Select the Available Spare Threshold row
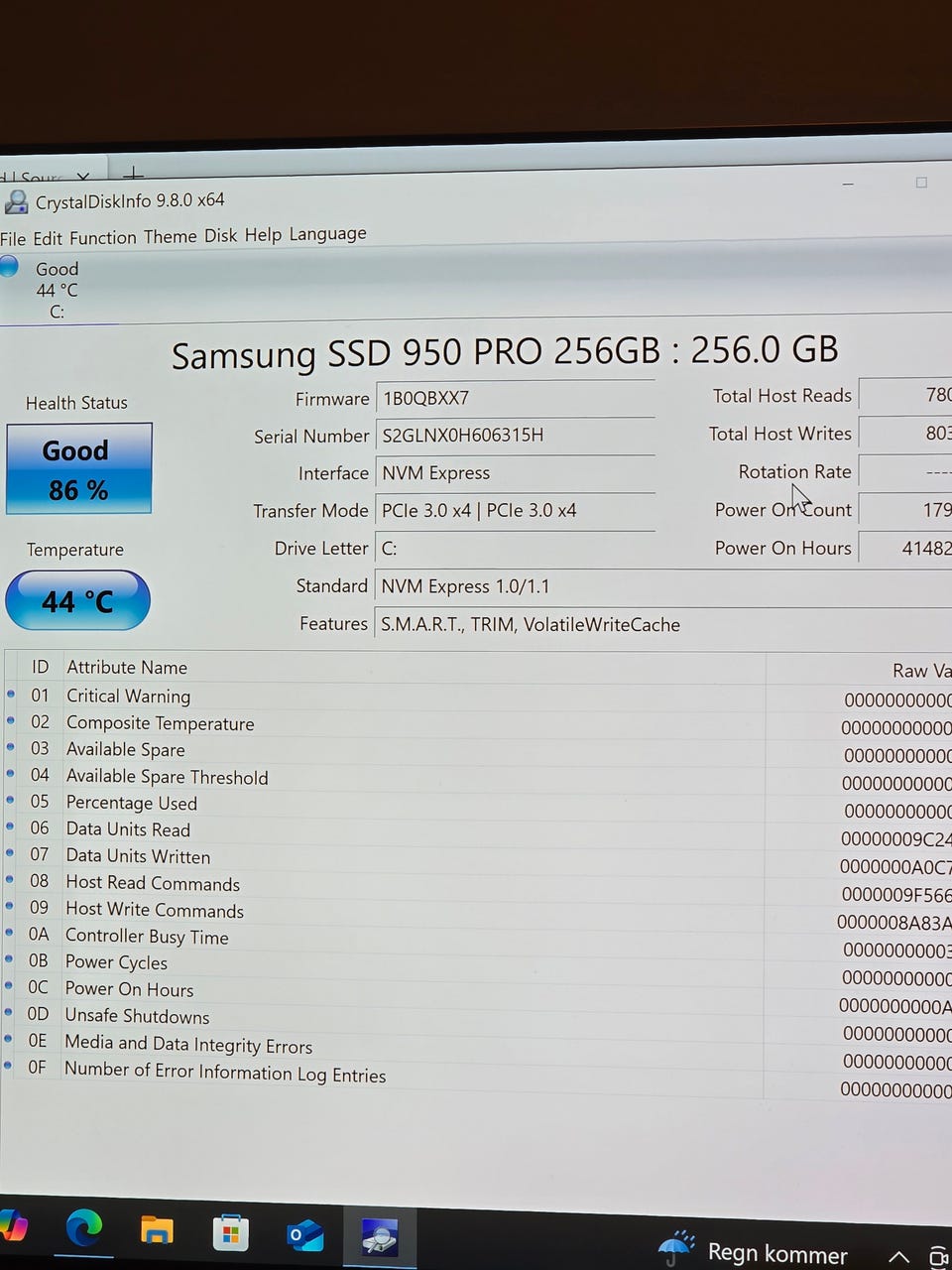952x1270 pixels. 476,778
